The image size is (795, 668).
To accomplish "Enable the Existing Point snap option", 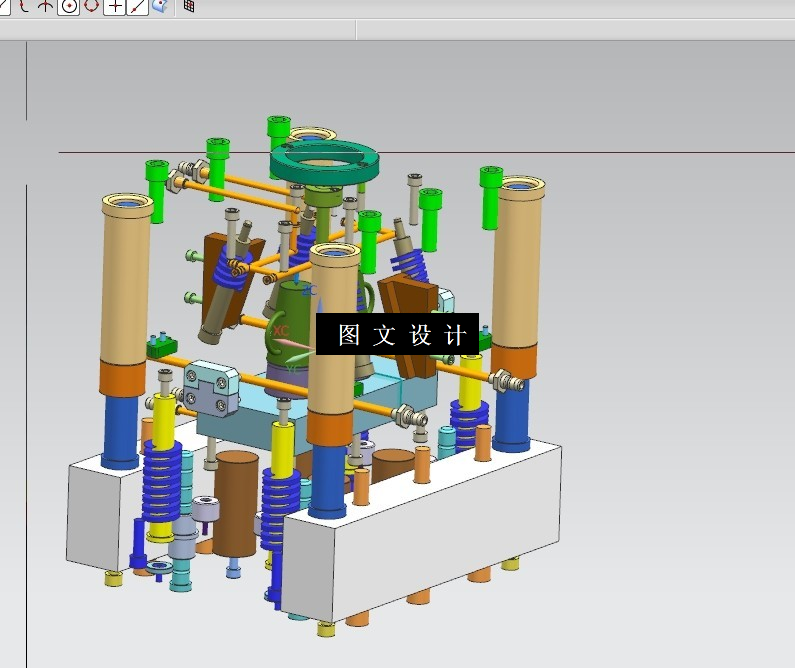I will pyautogui.click(x=115, y=7).
